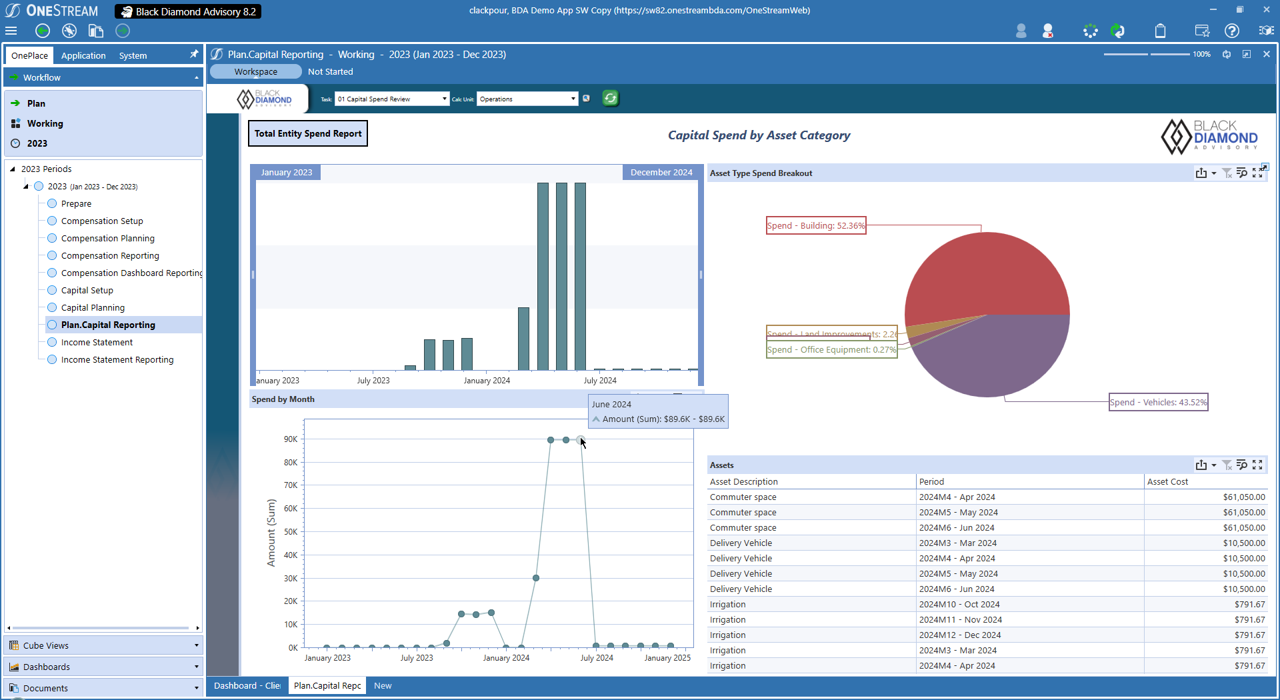Collapse the Workflow section header
Image resolution: width=1280 pixels, height=700 pixels.
point(103,77)
